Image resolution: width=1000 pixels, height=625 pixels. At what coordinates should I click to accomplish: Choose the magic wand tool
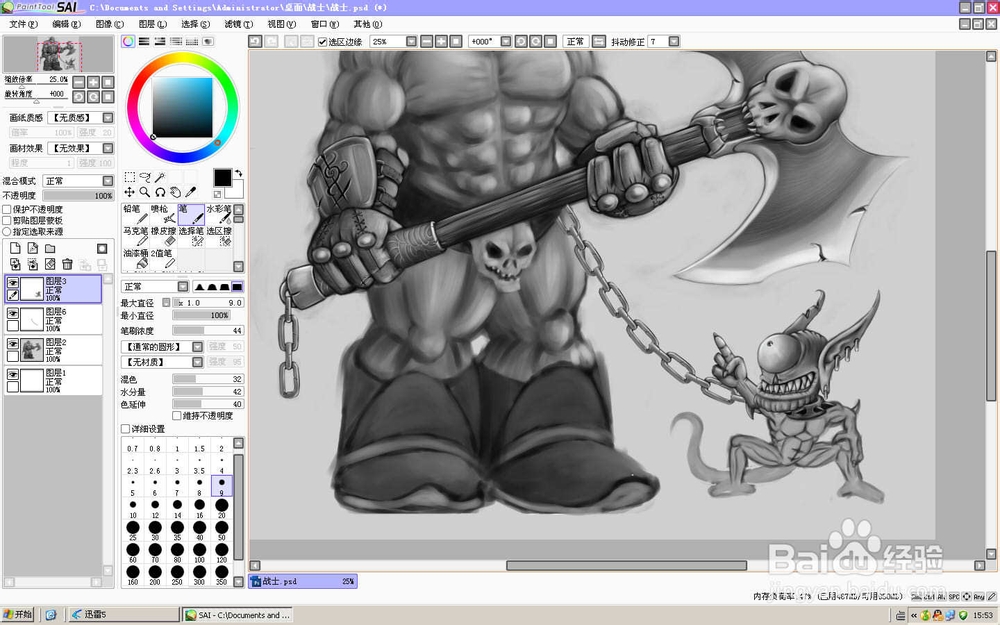click(x=161, y=177)
